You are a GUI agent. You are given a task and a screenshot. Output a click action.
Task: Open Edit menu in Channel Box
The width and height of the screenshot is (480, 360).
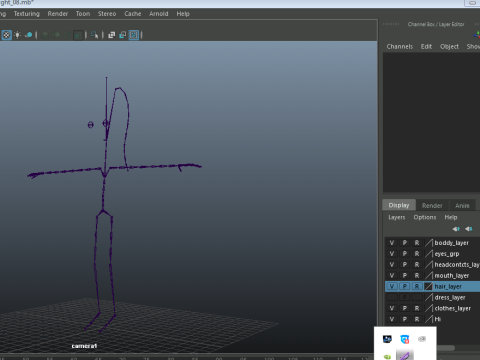tap(426, 46)
